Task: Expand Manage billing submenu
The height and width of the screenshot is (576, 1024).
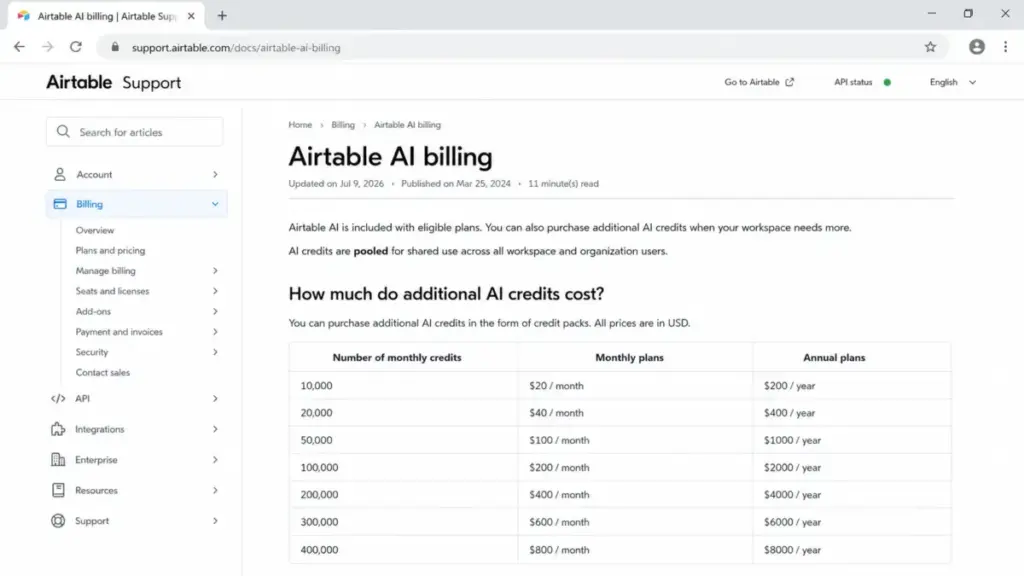Action: (x=215, y=270)
